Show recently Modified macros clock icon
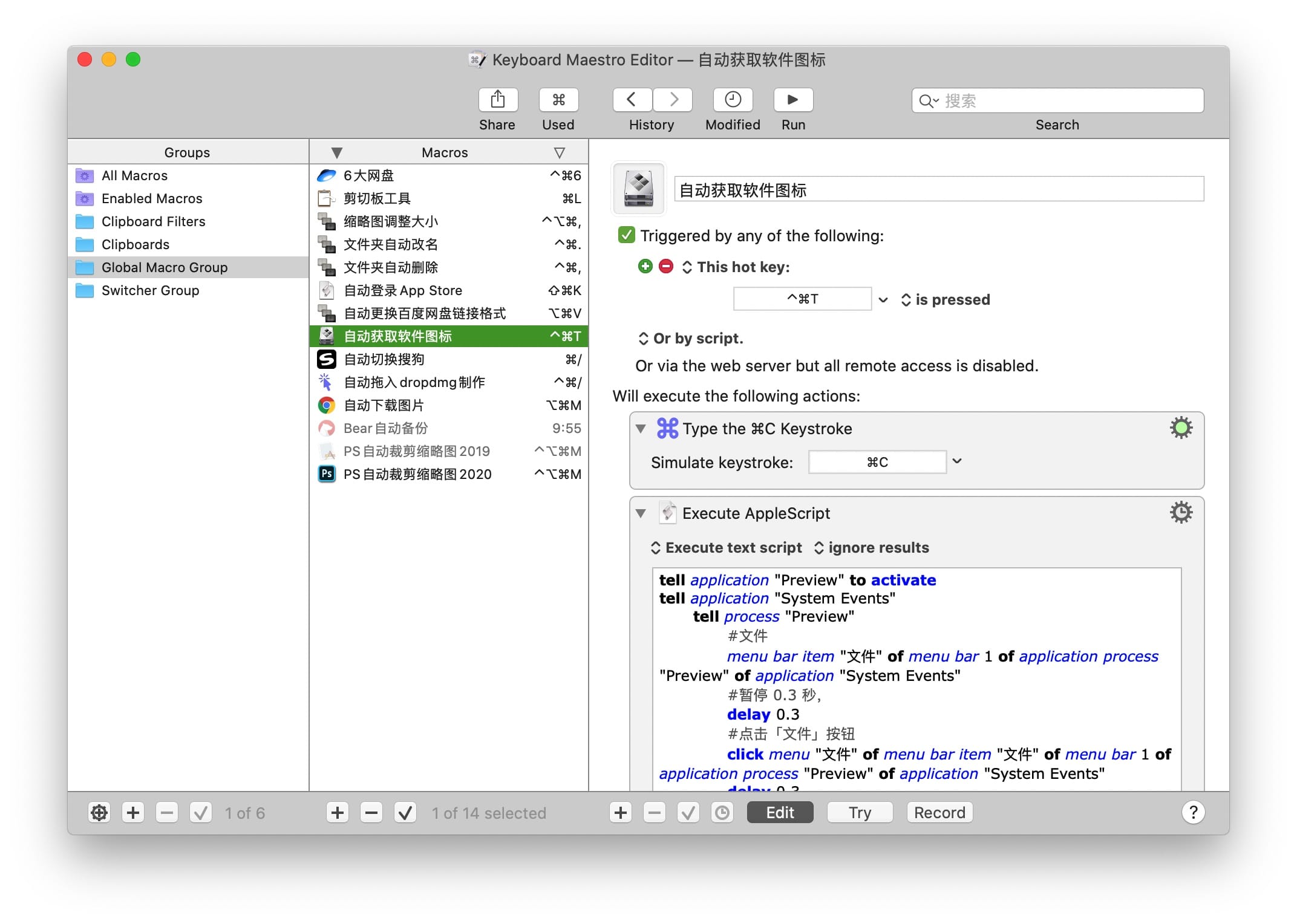 (x=733, y=100)
